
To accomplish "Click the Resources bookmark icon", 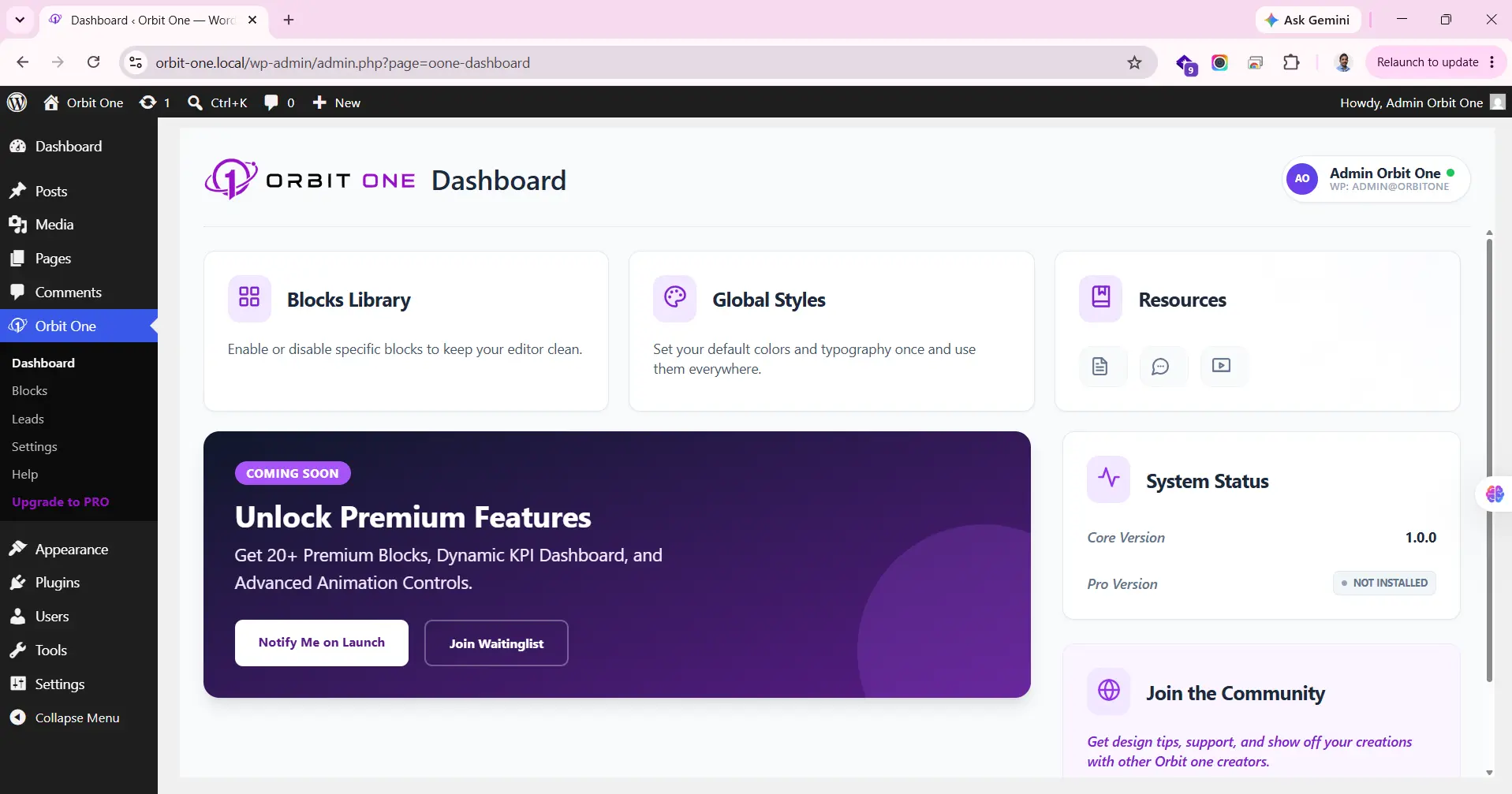I will pos(1100,298).
